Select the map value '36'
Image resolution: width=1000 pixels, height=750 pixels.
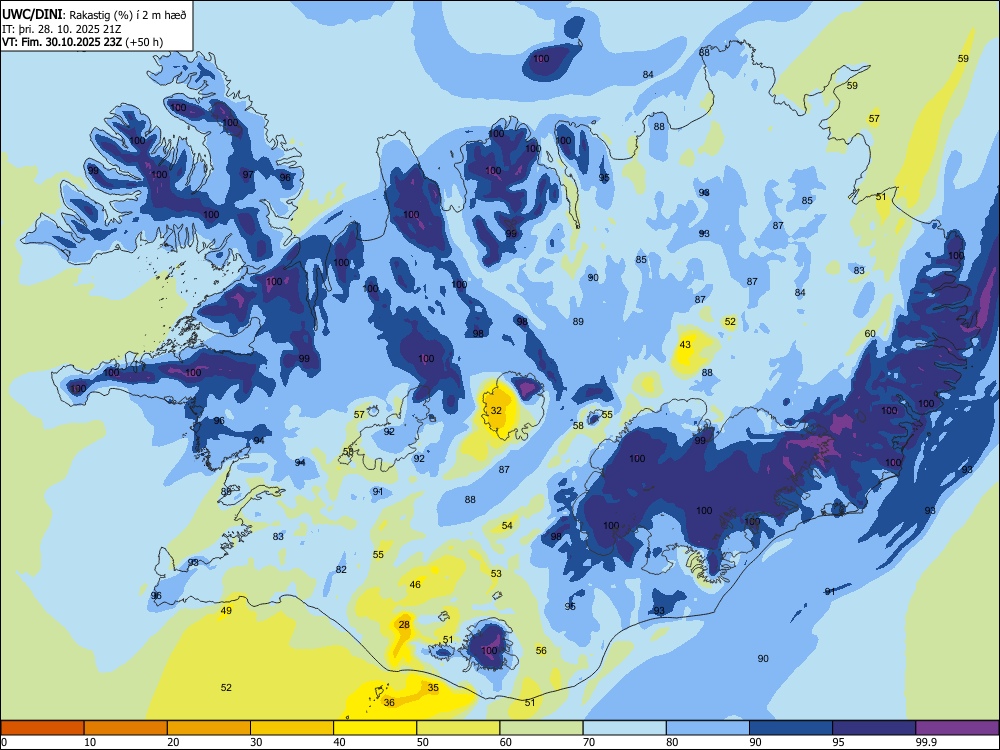coord(389,702)
